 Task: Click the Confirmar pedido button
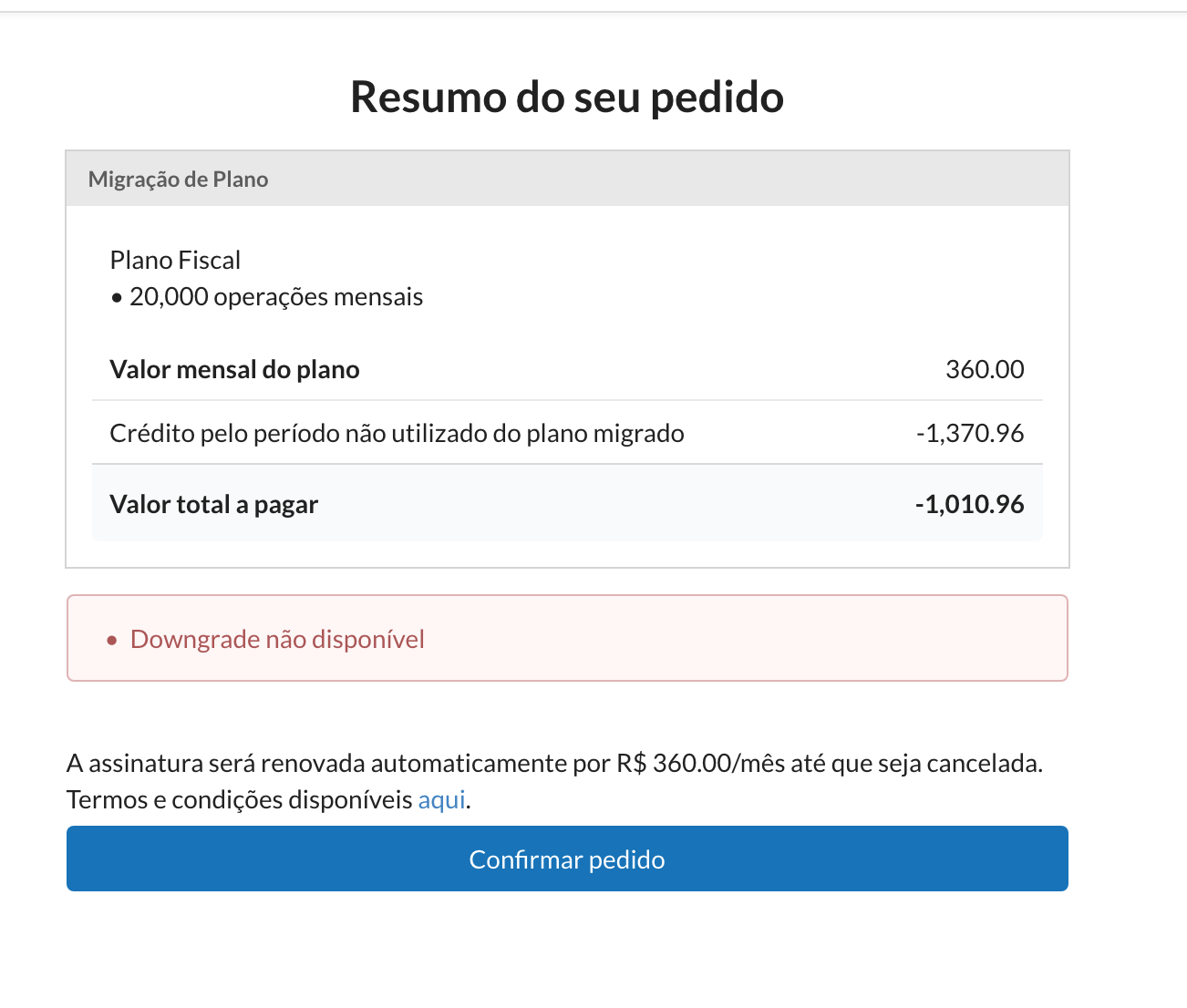click(x=566, y=859)
